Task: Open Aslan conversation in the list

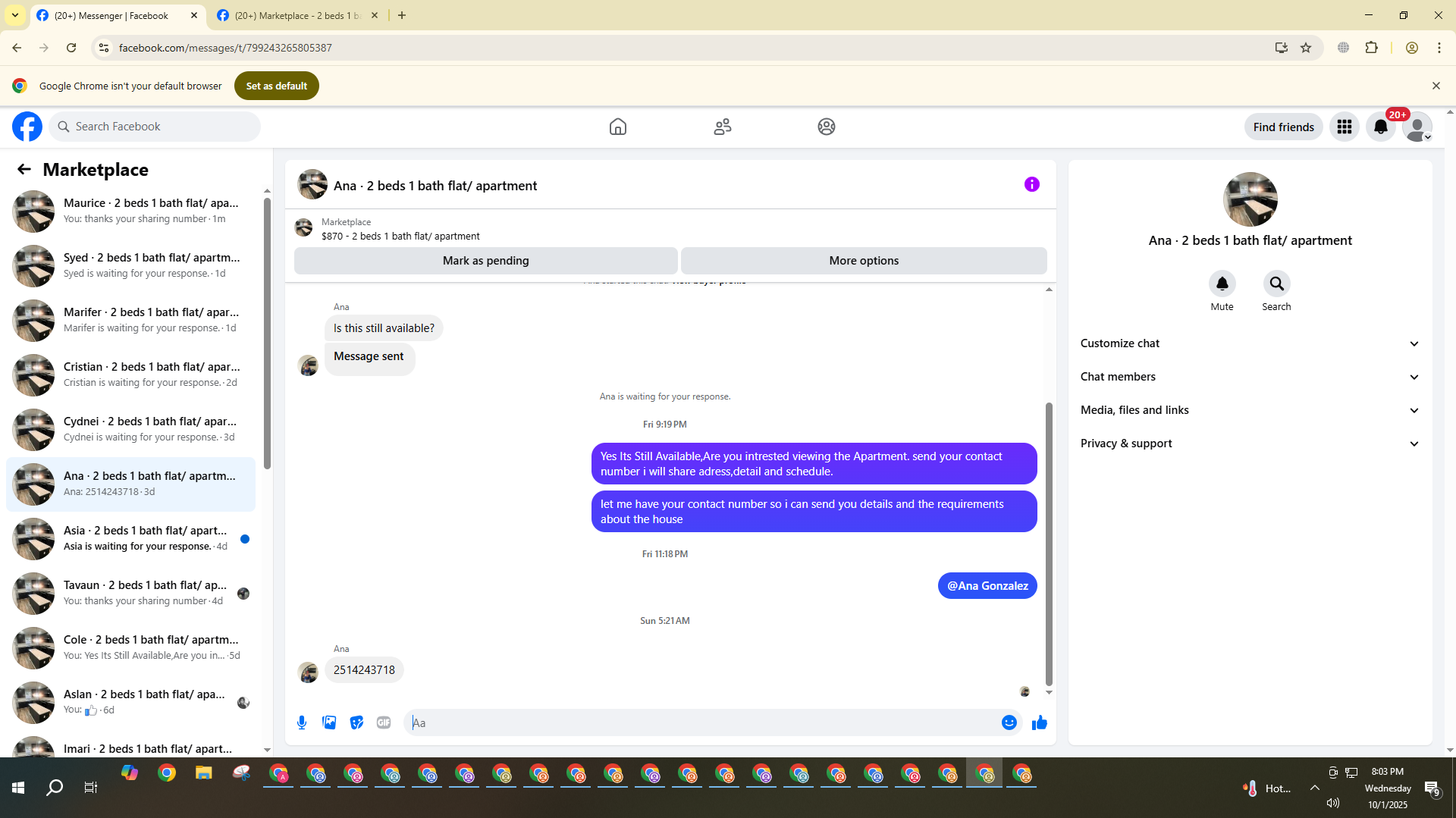Action: point(130,702)
